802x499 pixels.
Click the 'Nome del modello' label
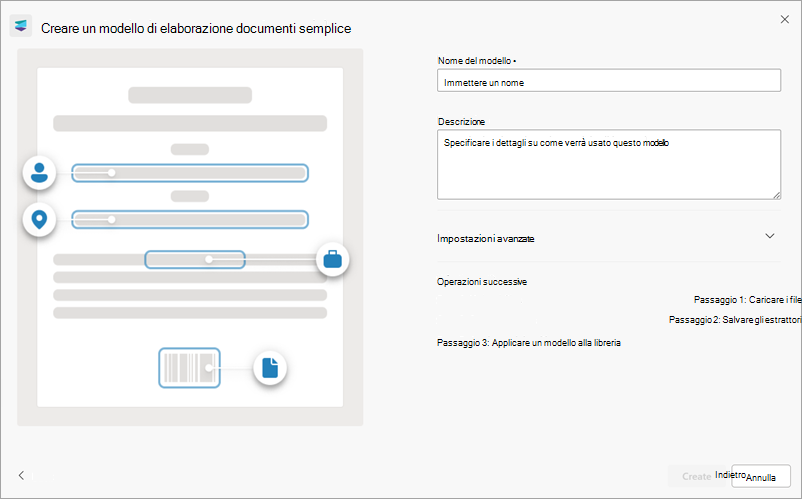tap(474, 60)
